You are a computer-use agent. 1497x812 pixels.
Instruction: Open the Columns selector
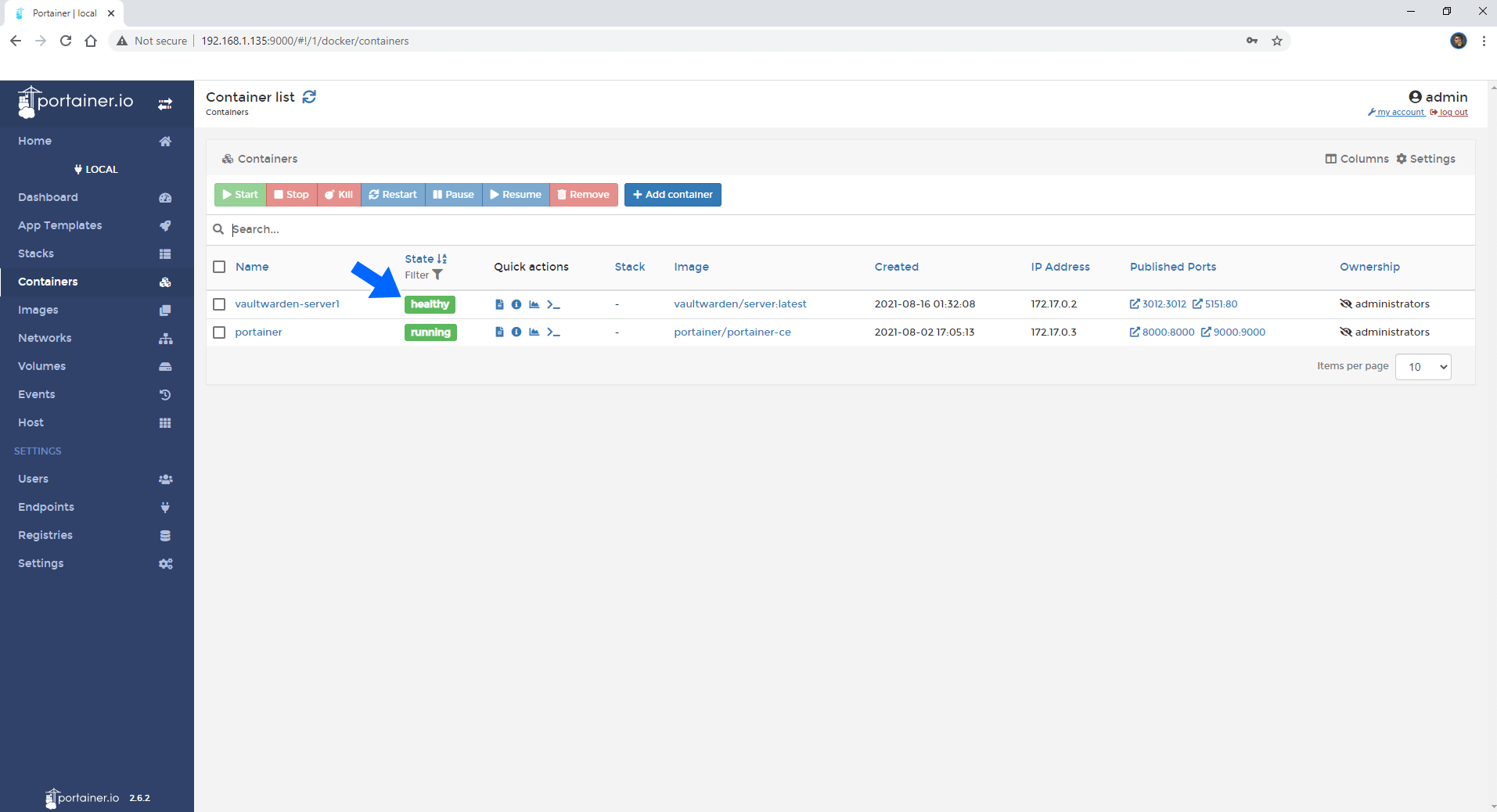1356,158
